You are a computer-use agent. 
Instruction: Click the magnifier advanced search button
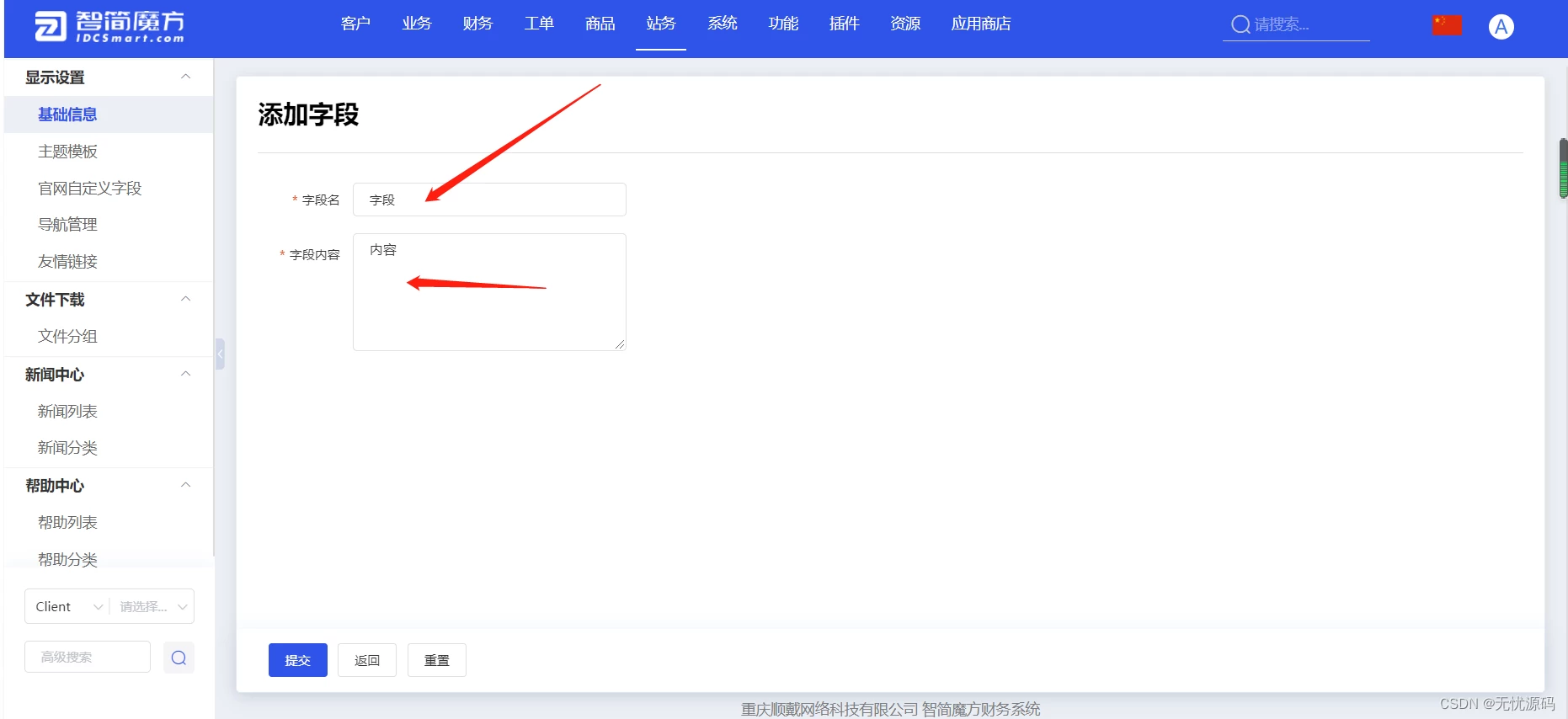pyautogui.click(x=179, y=658)
